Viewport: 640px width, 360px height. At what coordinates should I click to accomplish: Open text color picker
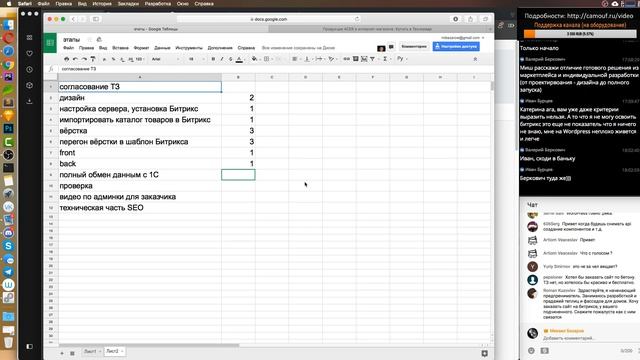click(239, 59)
